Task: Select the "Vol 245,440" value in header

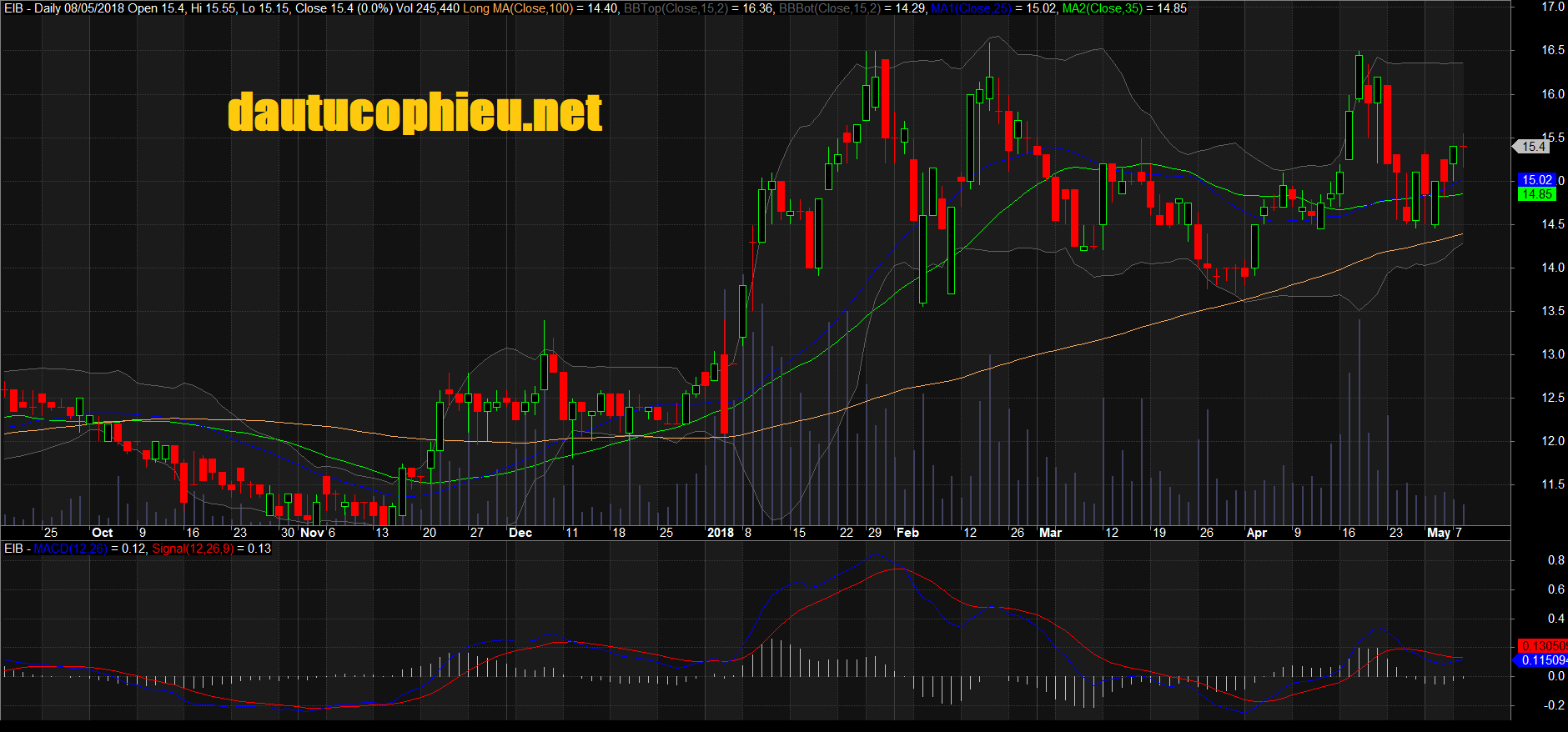Action: [x=428, y=8]
